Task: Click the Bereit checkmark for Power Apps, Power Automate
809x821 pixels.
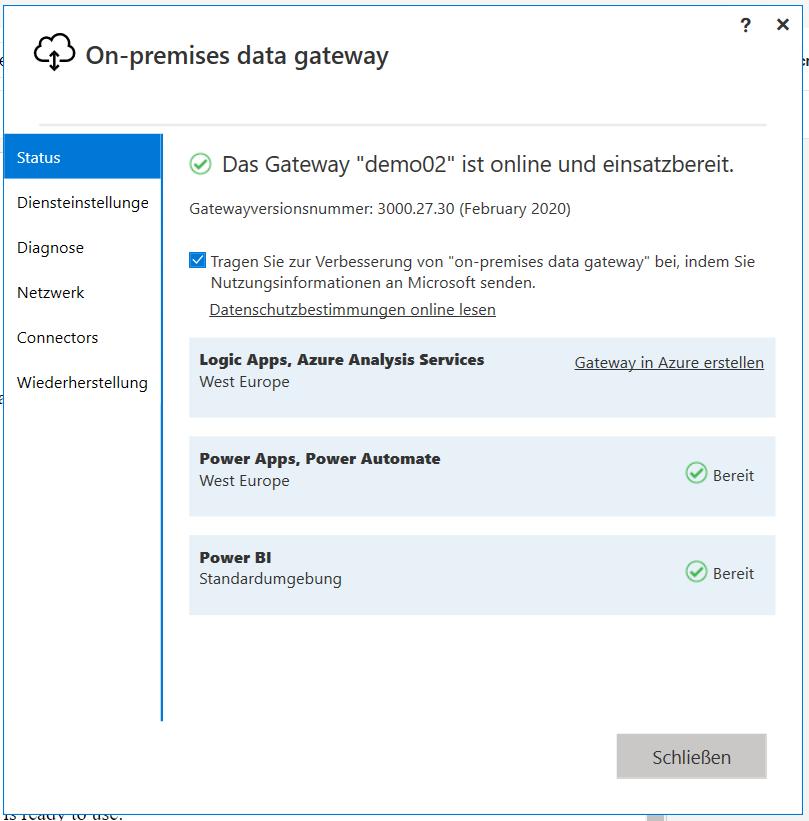Action: coord(696,474)
